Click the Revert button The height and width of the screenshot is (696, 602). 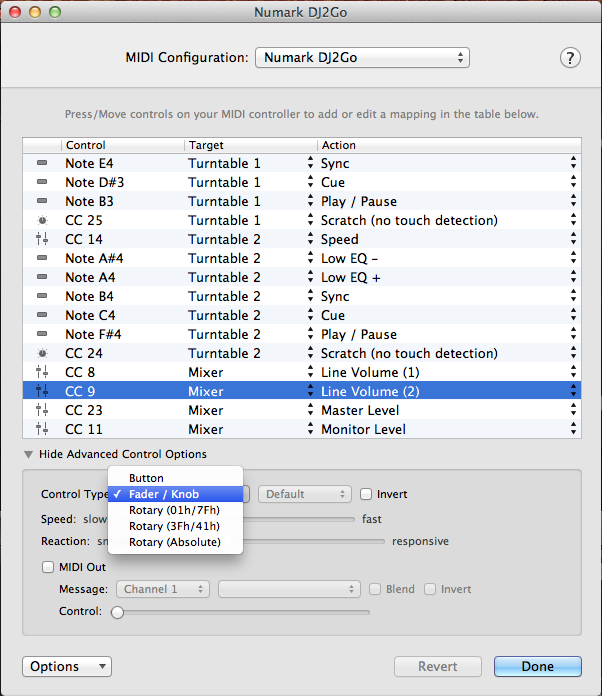(438, 666)
